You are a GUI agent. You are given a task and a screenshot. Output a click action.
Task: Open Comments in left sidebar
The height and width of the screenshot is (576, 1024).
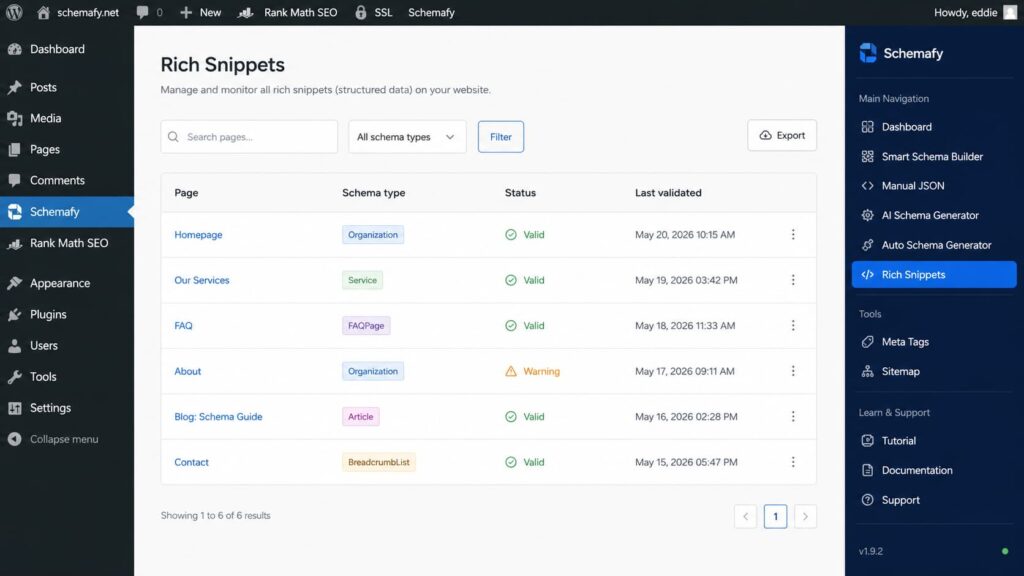(67, 180)
